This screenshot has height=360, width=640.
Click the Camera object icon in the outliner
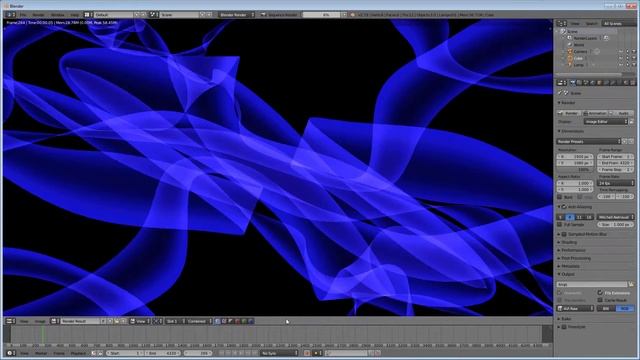coord(570,51)
